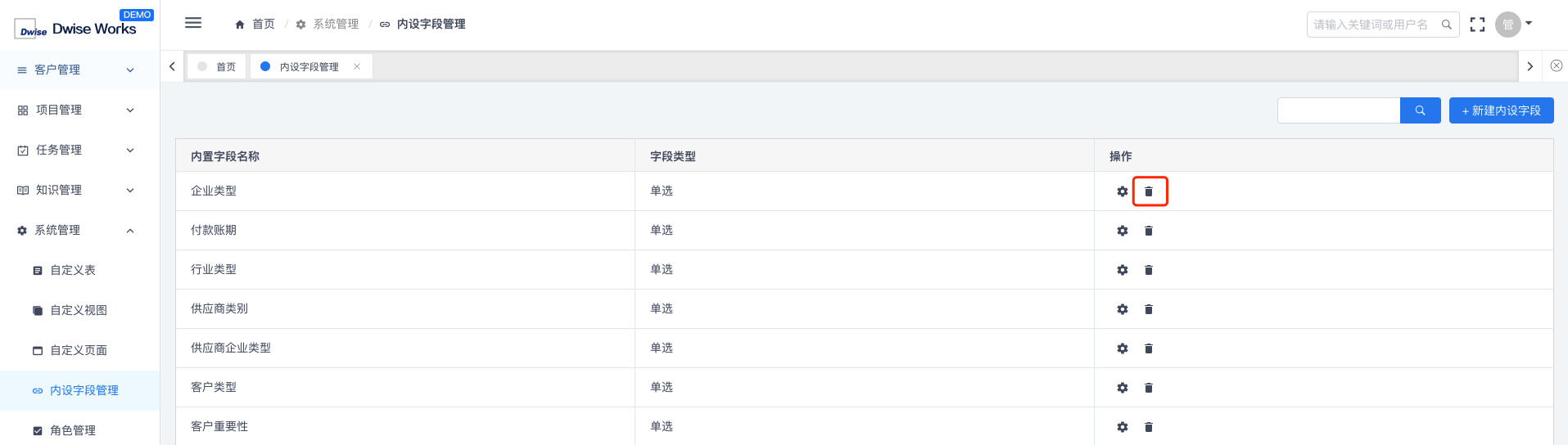Delete the 企业类型 field row
The height and width of the screenshot is (445, 1568).
pos(1149,191)
